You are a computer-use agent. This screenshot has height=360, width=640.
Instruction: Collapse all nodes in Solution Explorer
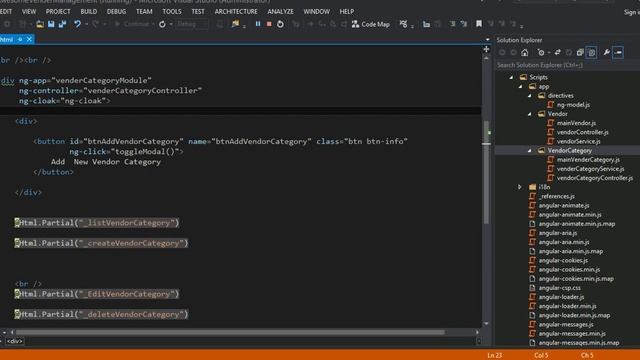[x=580, y=53]
